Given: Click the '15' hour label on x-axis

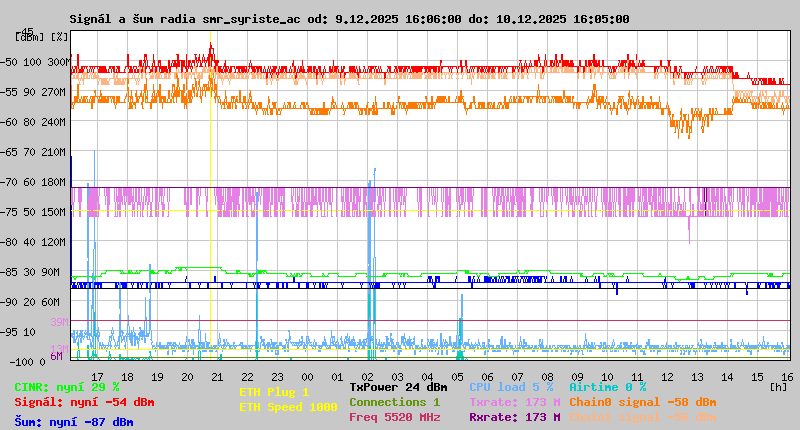Looking at the screenshot, I should (x=757, y=377).
